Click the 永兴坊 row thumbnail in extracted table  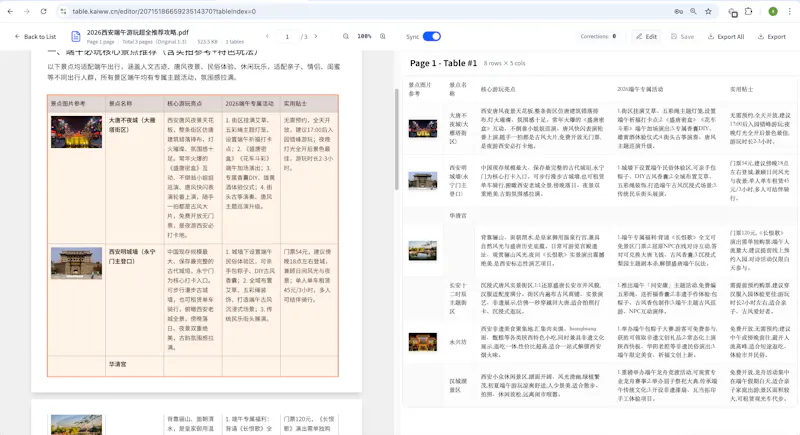422,342
